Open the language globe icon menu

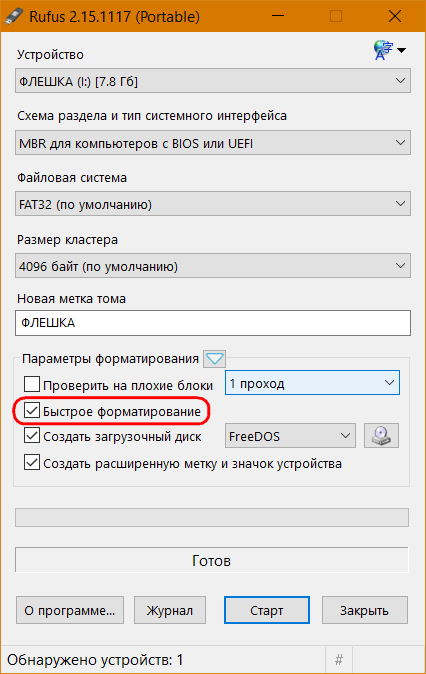pyautogui.click(x=389, y=50)
